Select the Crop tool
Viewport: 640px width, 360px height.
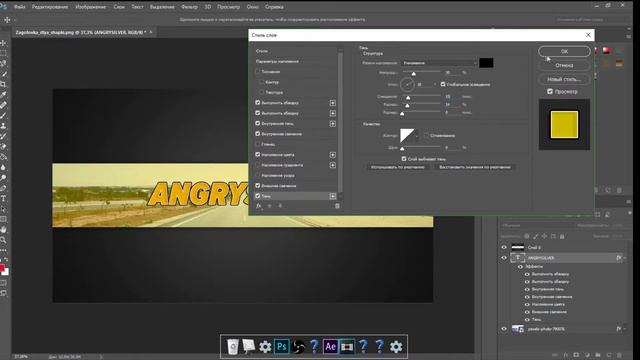[3, 84]
